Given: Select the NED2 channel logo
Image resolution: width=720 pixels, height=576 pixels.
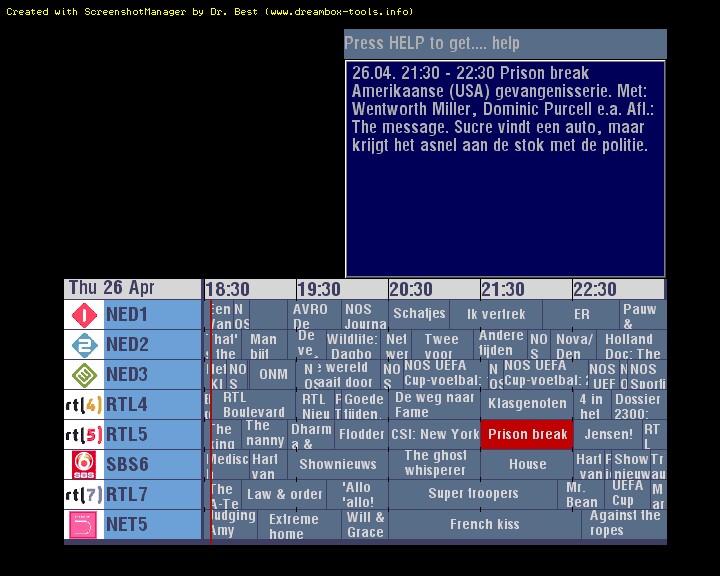Looking at the screenshot, I should [x=84, y=344].
